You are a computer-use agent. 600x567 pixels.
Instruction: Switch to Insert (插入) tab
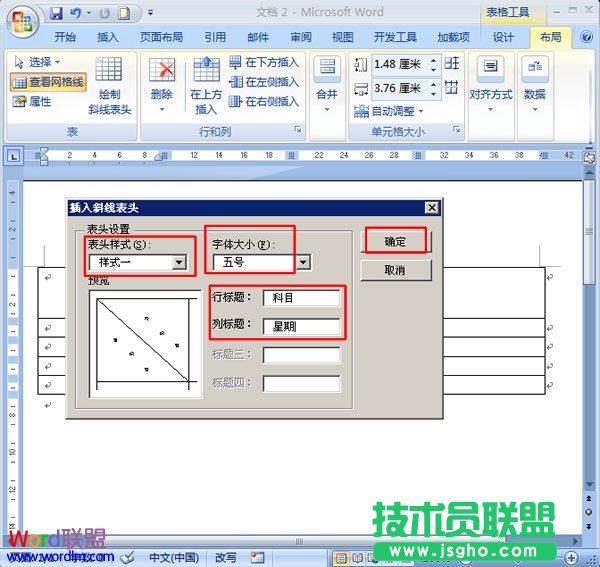(108, 37)
